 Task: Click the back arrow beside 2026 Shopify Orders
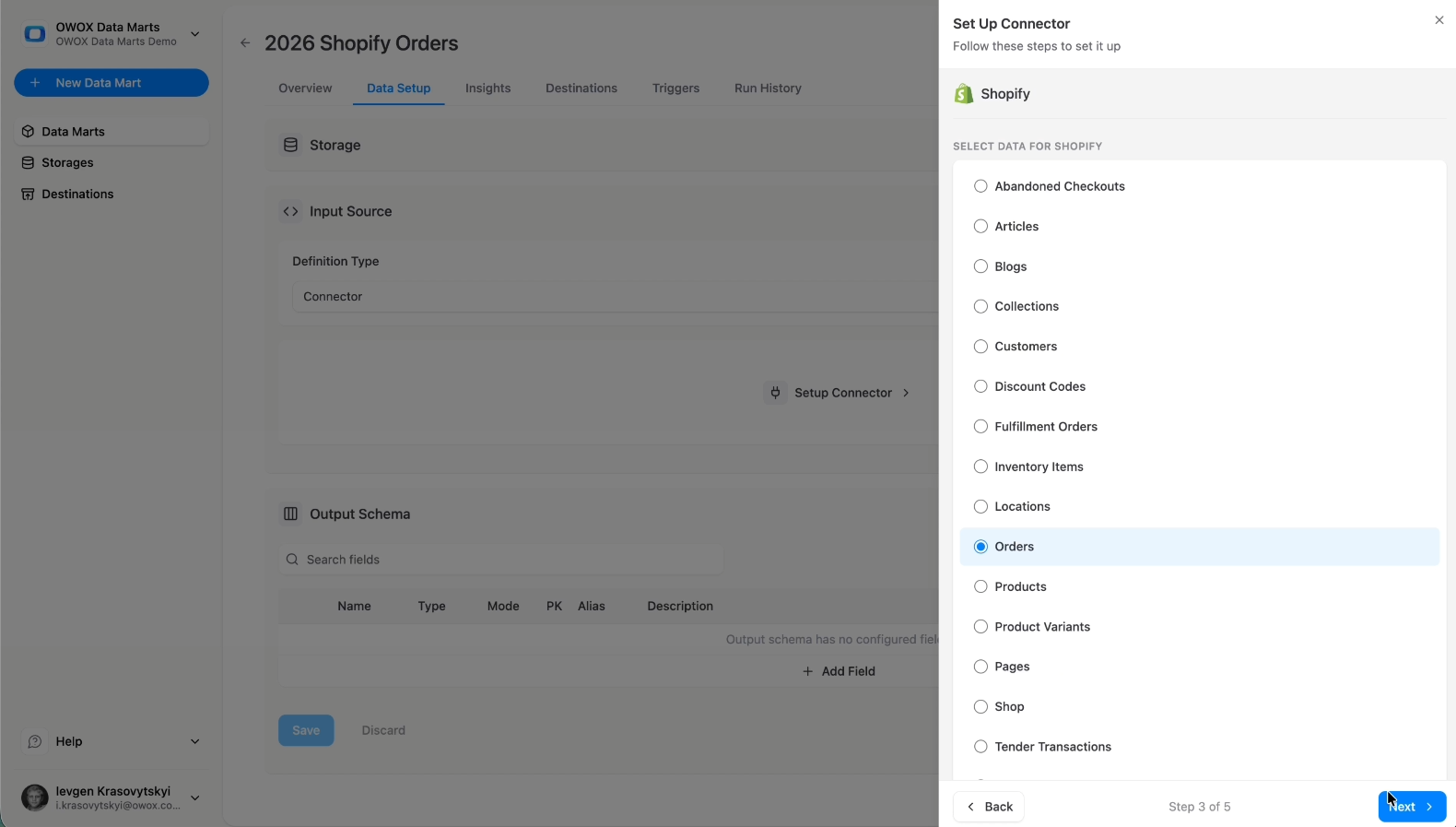(x=245, y=43)
